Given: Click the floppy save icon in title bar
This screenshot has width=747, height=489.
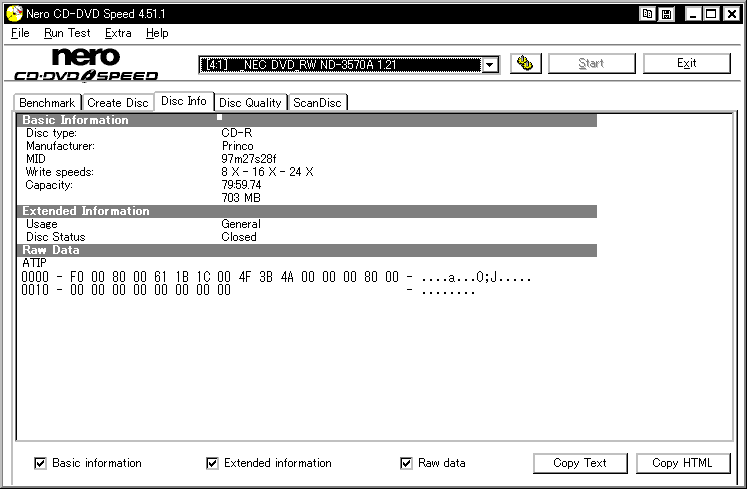Looking at the screenshot, I should tap(666, 14).
